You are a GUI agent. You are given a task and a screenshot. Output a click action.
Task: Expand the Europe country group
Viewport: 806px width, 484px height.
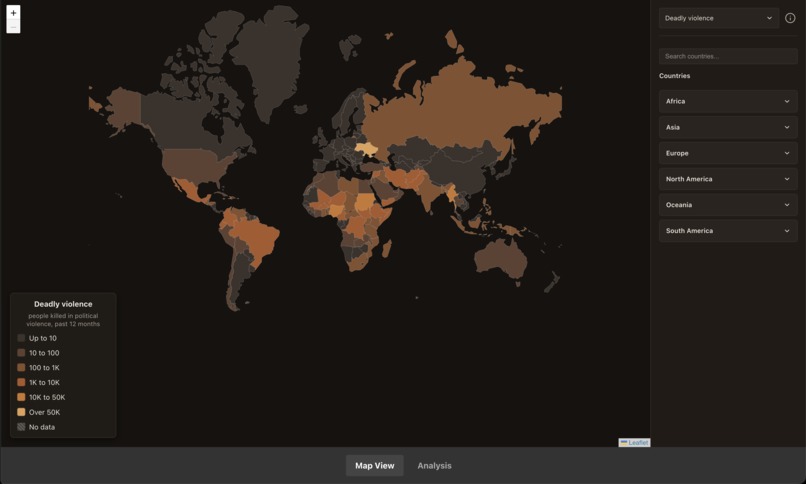coord(728,153)
